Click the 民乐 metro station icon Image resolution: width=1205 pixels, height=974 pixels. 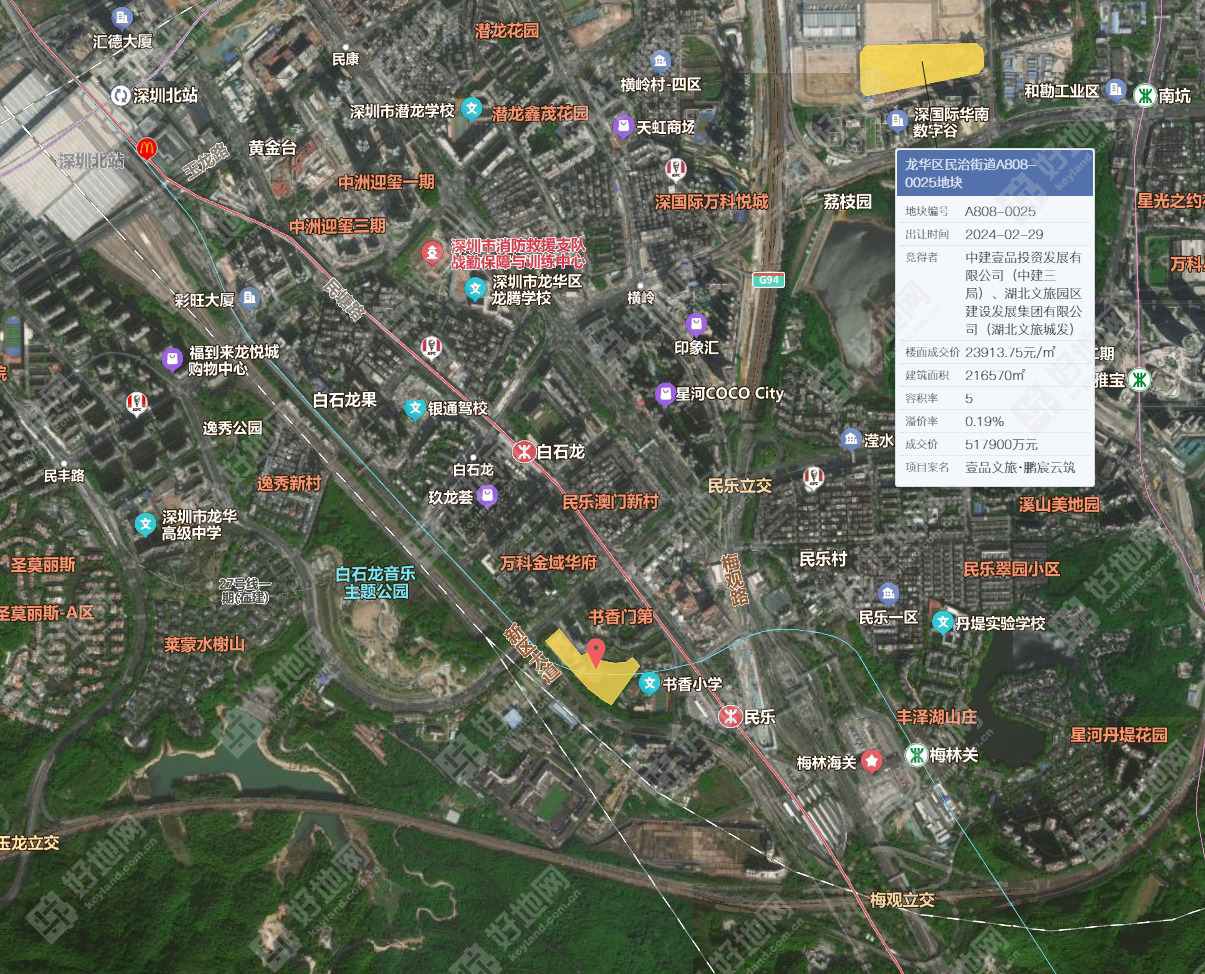tap(731, 716)
